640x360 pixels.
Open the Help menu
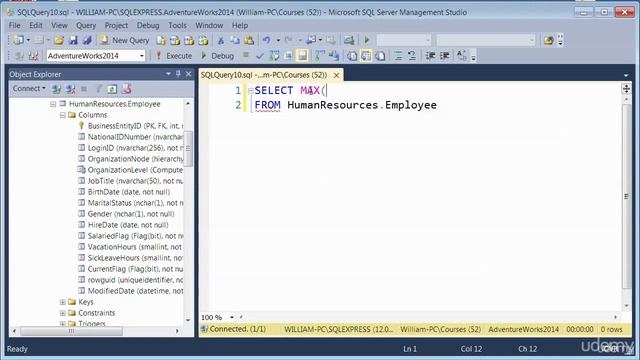click(x=240, y=25)
